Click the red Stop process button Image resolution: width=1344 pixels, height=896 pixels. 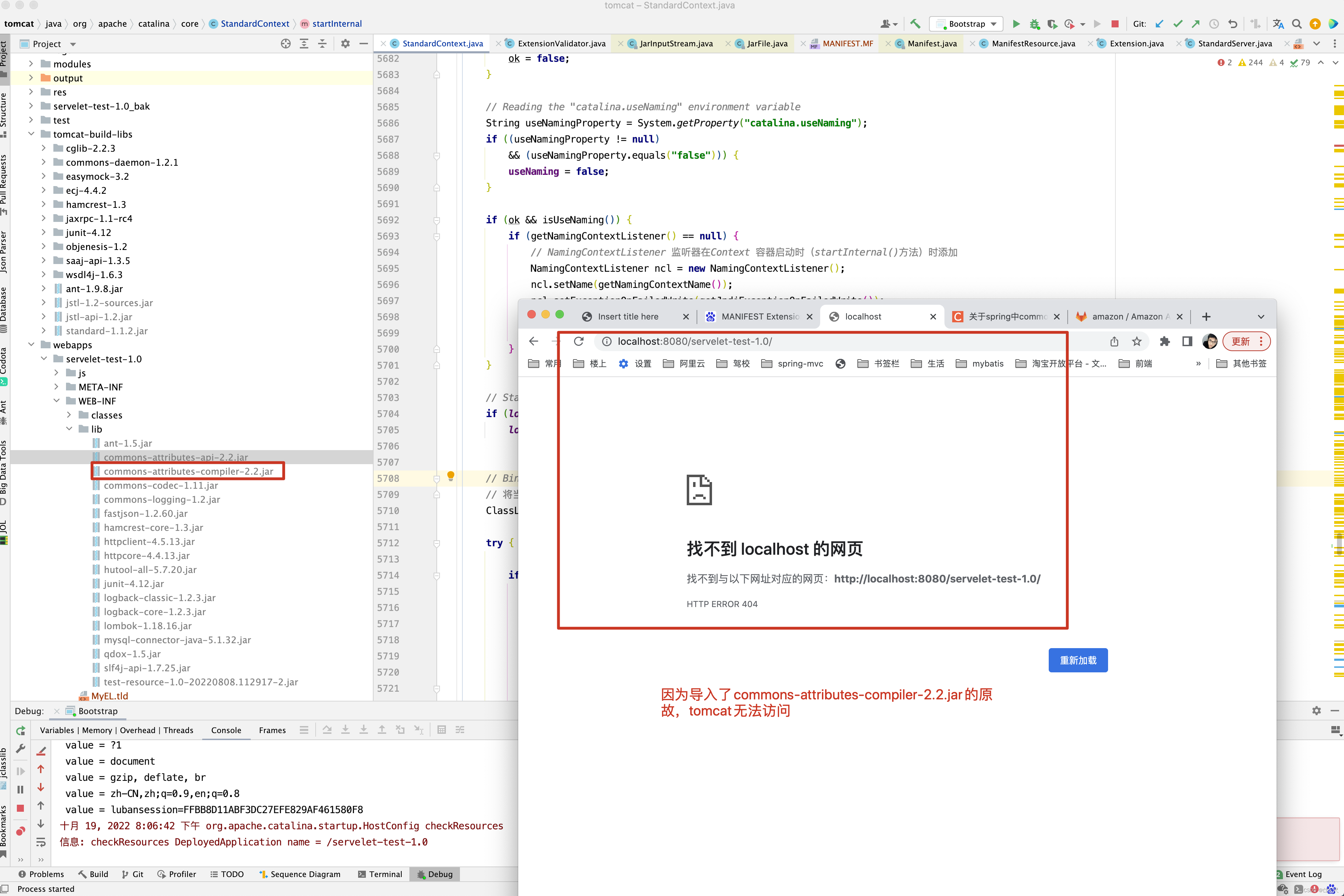[x=1114, y=24]
